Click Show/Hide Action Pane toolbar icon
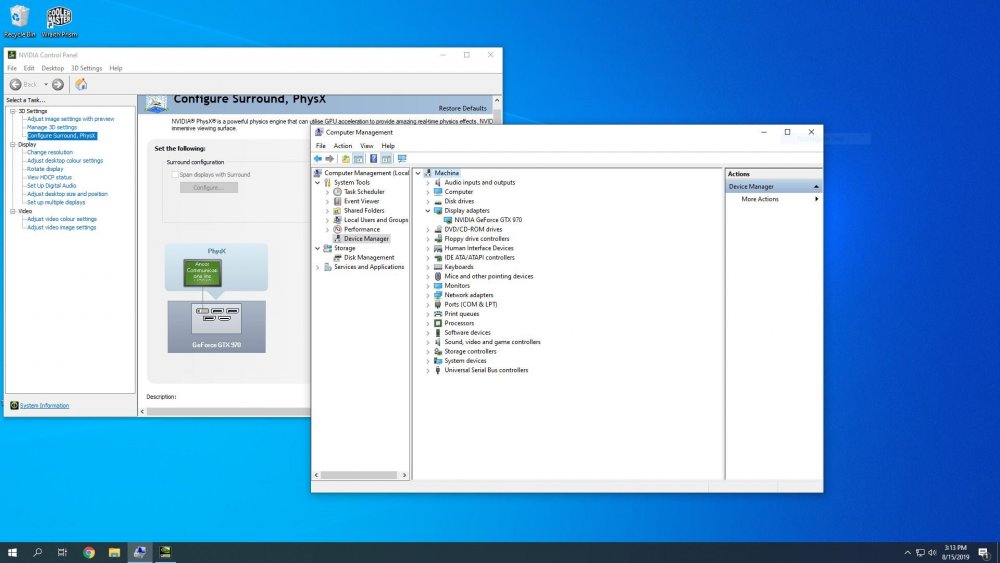1000x563 pixels. (x=386, y=159)
